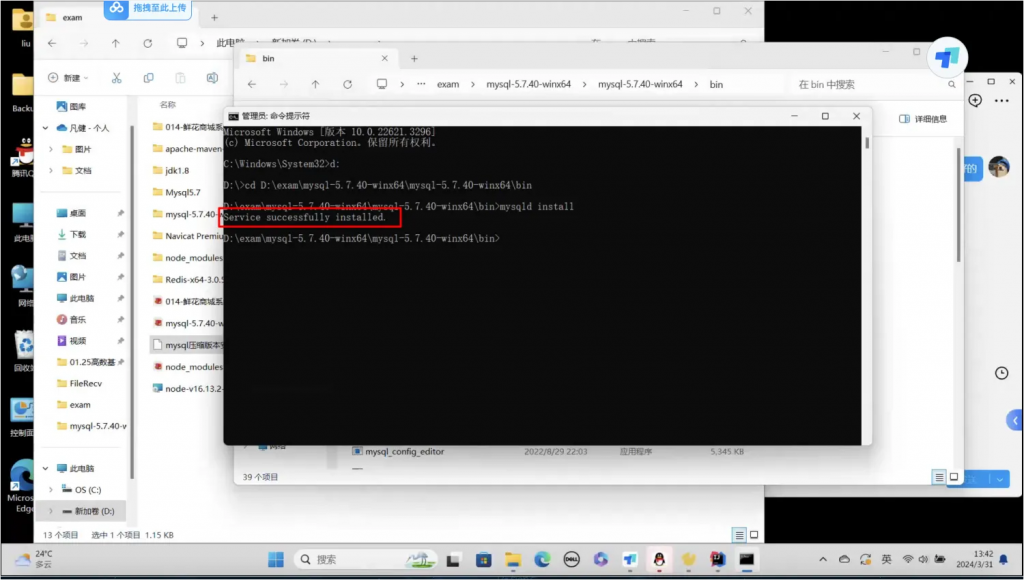Click the Copy icon in exam toolbar
Viewport: 1024px width, 580px height.
pyautogui.click(x=148, y=78)
